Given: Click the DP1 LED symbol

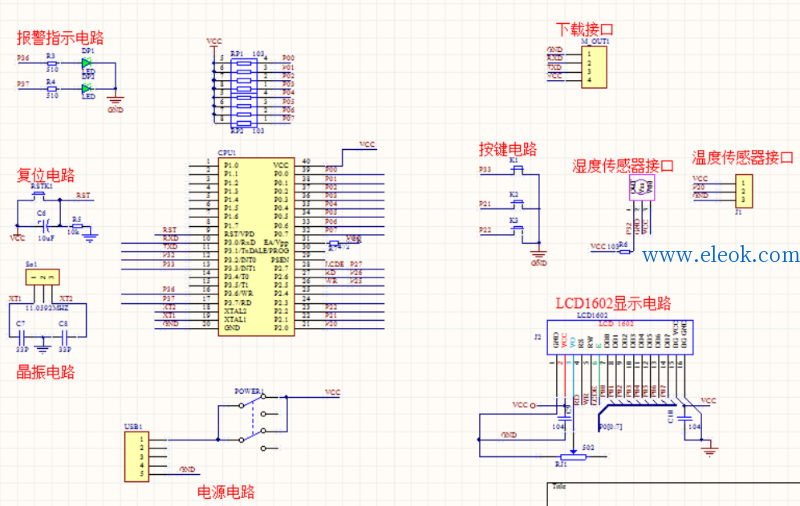Looking at the screenshot, I should coord(87,63).
